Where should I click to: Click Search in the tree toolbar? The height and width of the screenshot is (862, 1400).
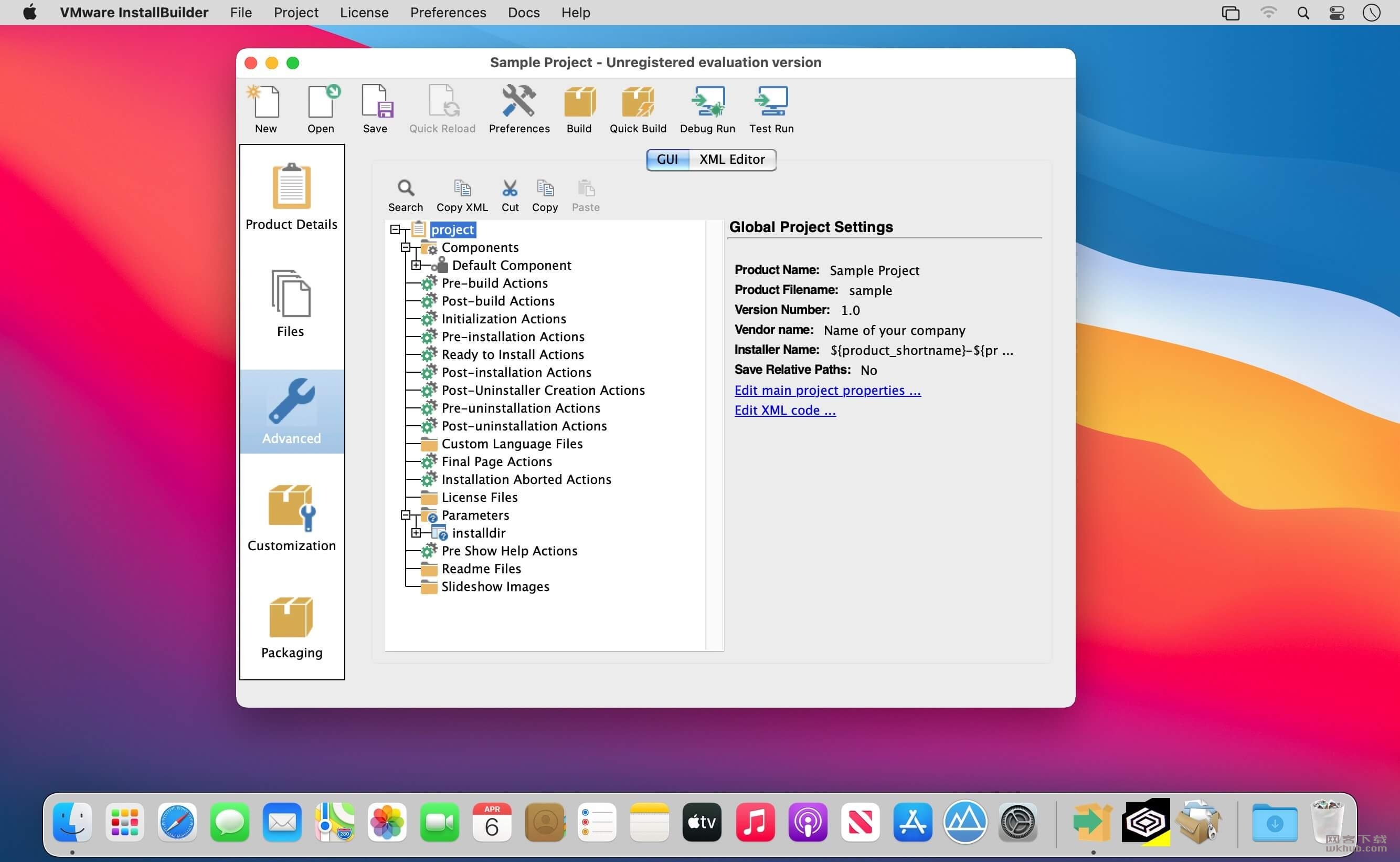(406, 196)
